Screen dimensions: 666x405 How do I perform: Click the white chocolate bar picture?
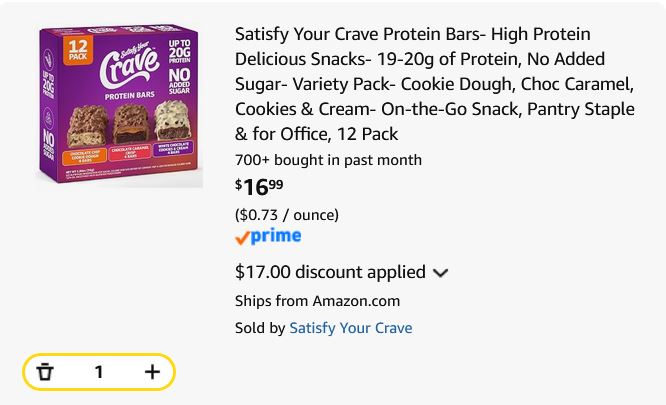[x=172, y=121]
